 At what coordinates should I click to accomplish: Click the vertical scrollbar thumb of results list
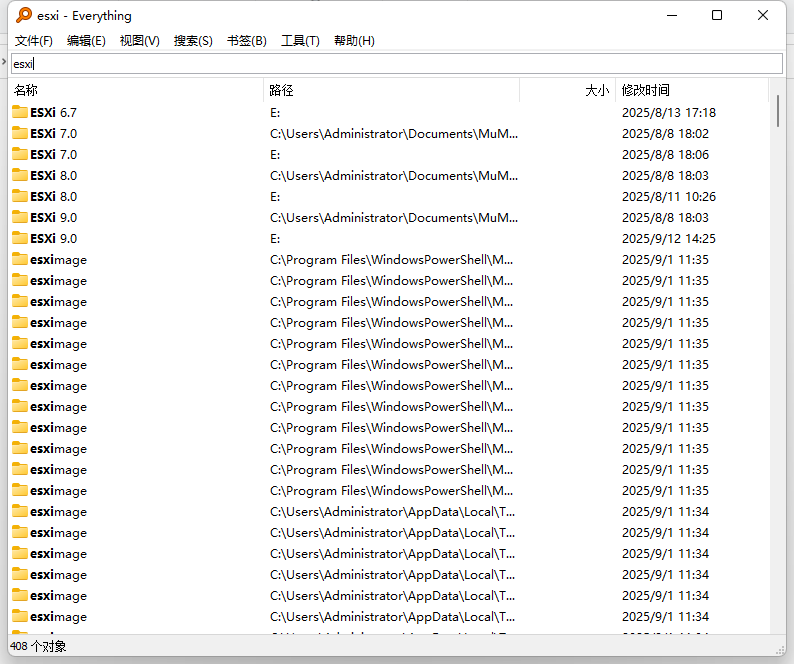[778, 111]
